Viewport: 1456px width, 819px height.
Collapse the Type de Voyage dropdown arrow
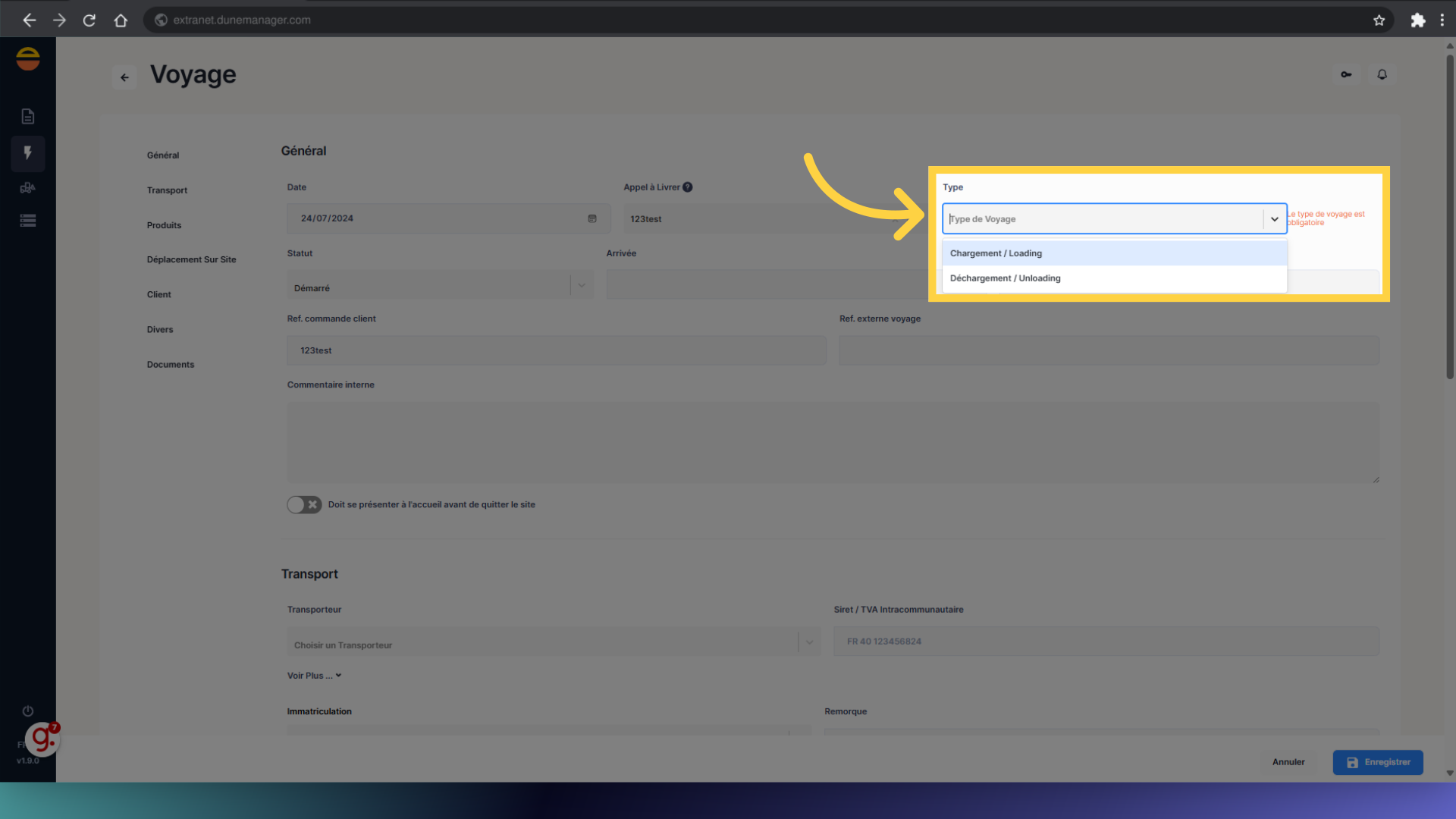pyautogui.click(x=1274, y=219)
